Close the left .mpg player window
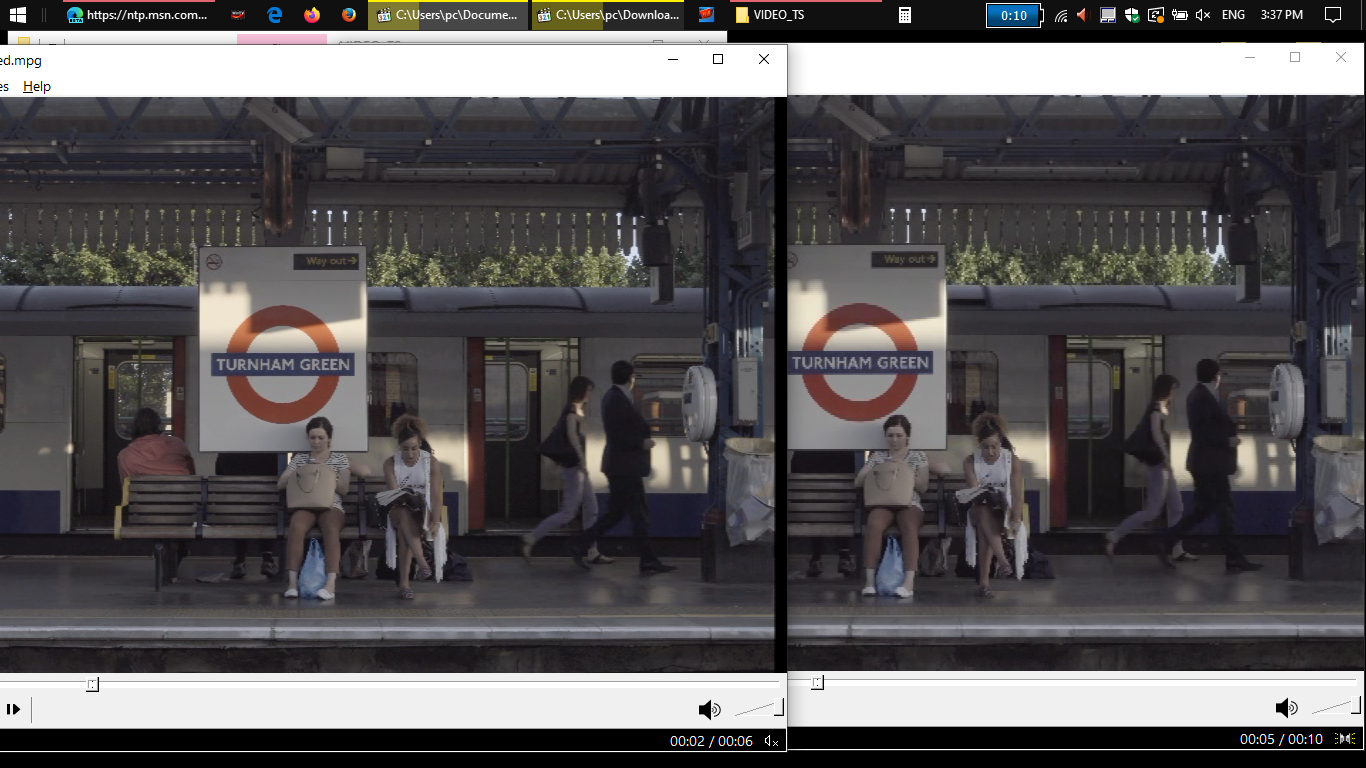The height and width of the screenshot is (768, 1366). [x=764, y=59]
